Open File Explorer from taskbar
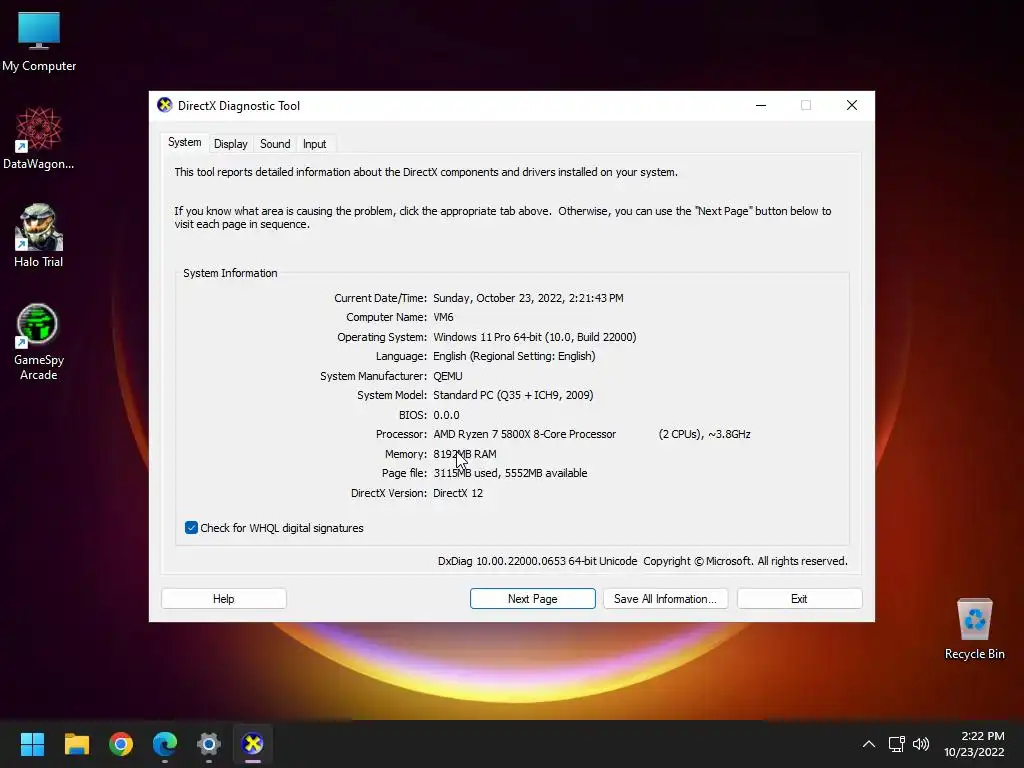 click(76, 744)
